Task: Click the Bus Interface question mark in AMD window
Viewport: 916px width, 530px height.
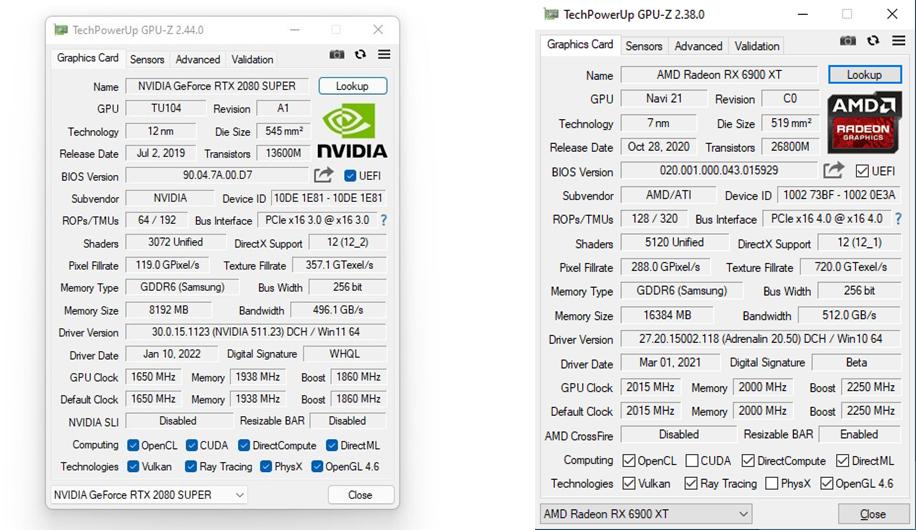Action: (x=898, y=219)
